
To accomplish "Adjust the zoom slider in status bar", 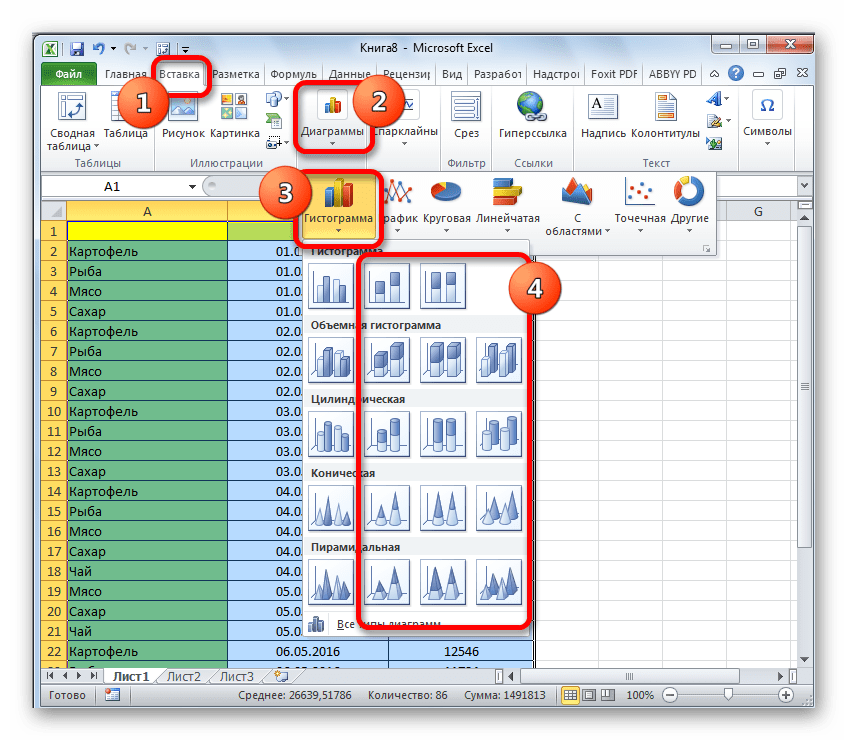I will (728, 695).
